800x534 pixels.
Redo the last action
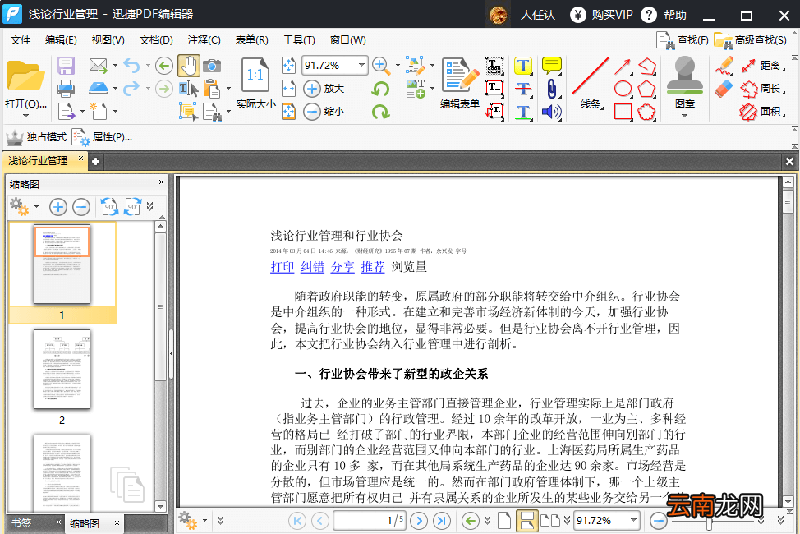coord(132,88)
